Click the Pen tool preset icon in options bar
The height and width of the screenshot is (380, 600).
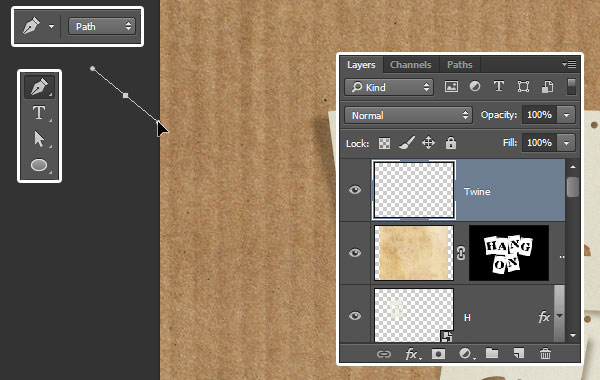click(31, 26)
